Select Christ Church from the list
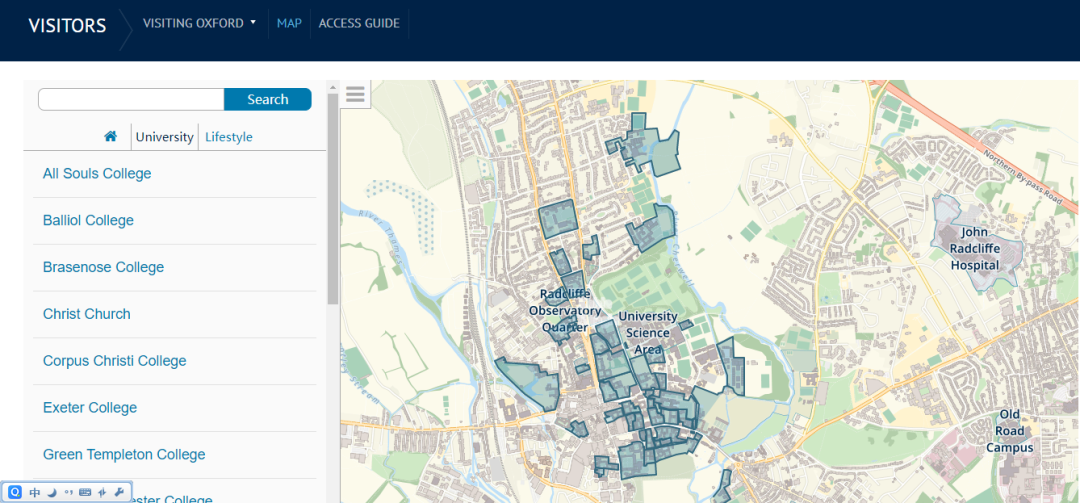The height and width of the screenshot is (503, 1080). pyautogui.click(x=86, y=314)
